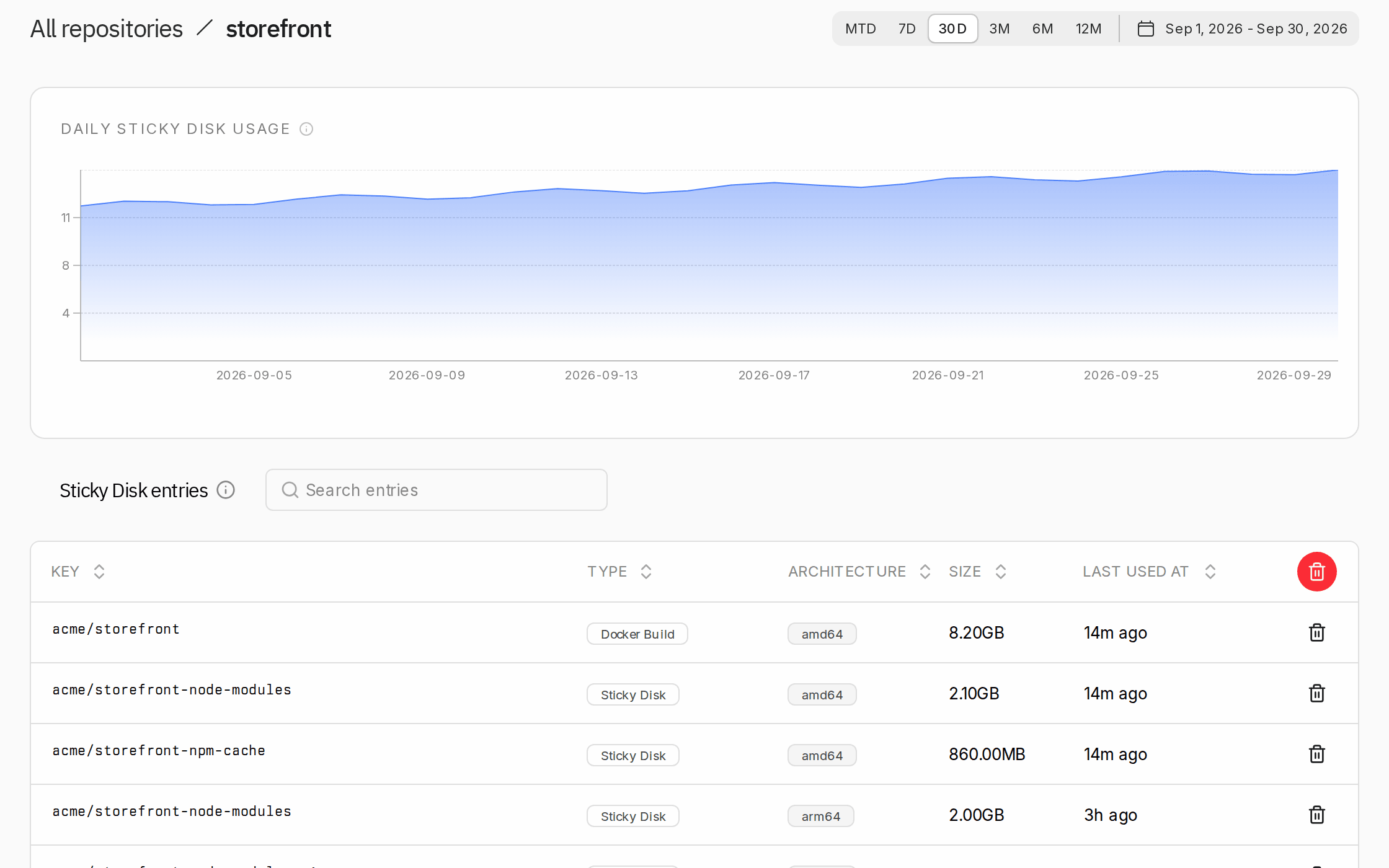Click the 2026-09-17 chart axis label

tap(774, 375)
